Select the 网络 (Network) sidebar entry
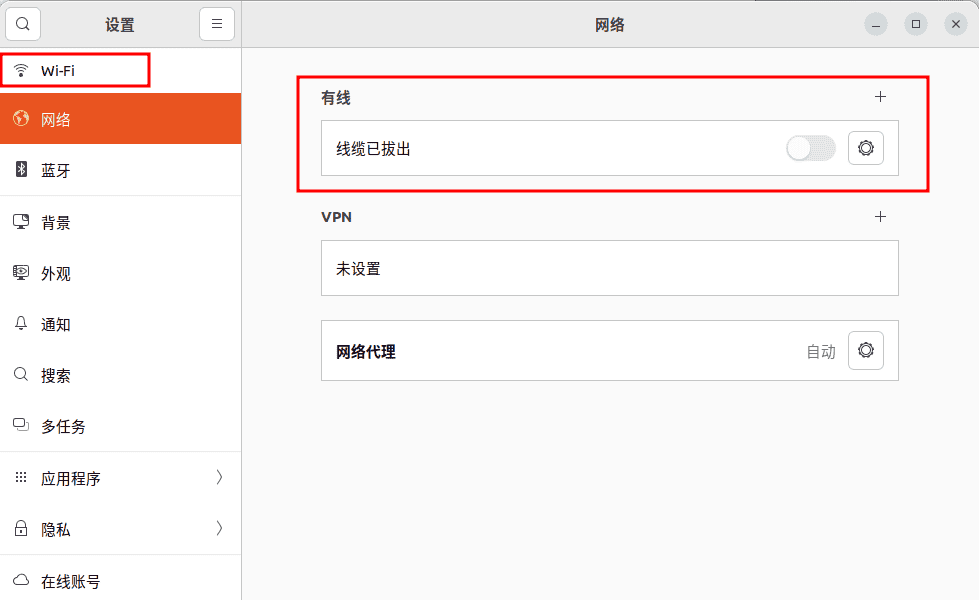This screenshot has height=600, width=979. (60, 118)
